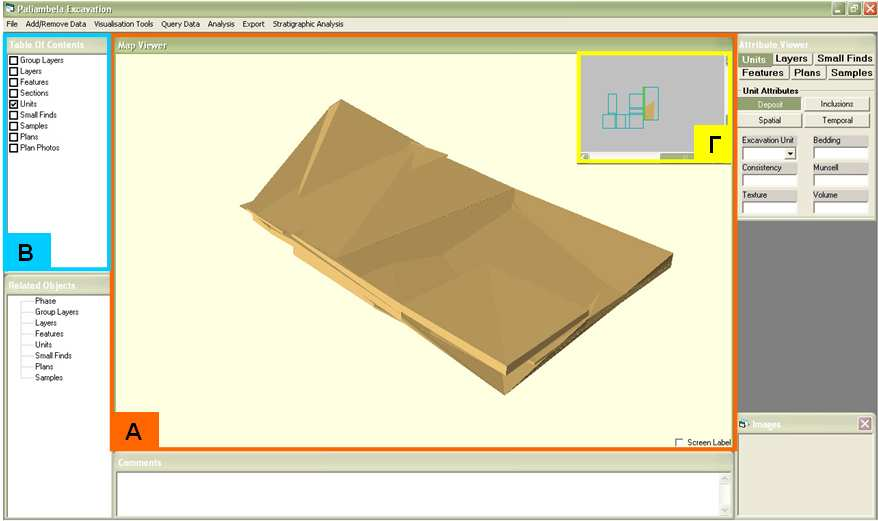Open the Analysis menu
Screen dimensions: 878x521
(x=221, y=24)
